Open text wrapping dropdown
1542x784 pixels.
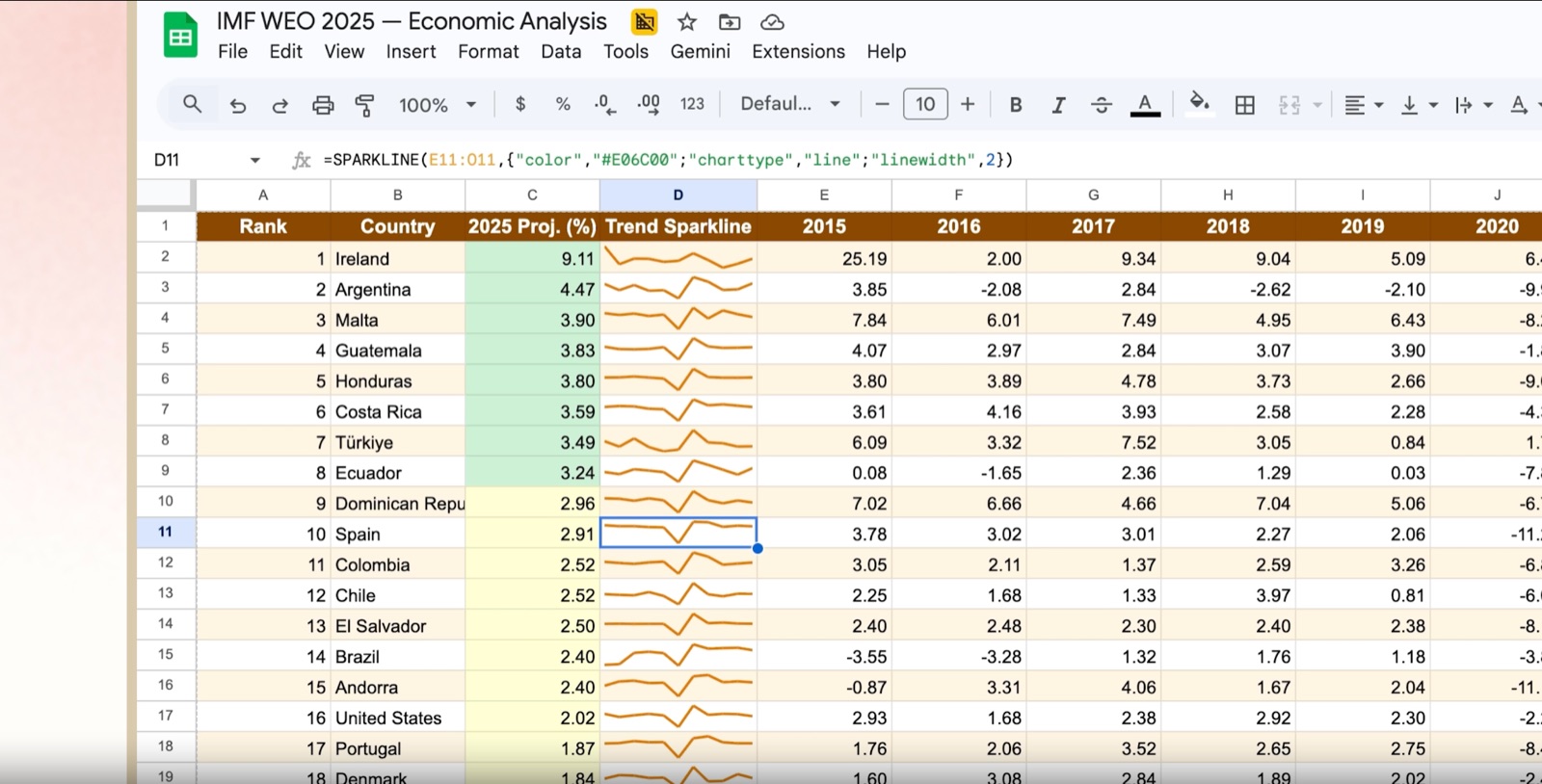tap(1473, 105)
